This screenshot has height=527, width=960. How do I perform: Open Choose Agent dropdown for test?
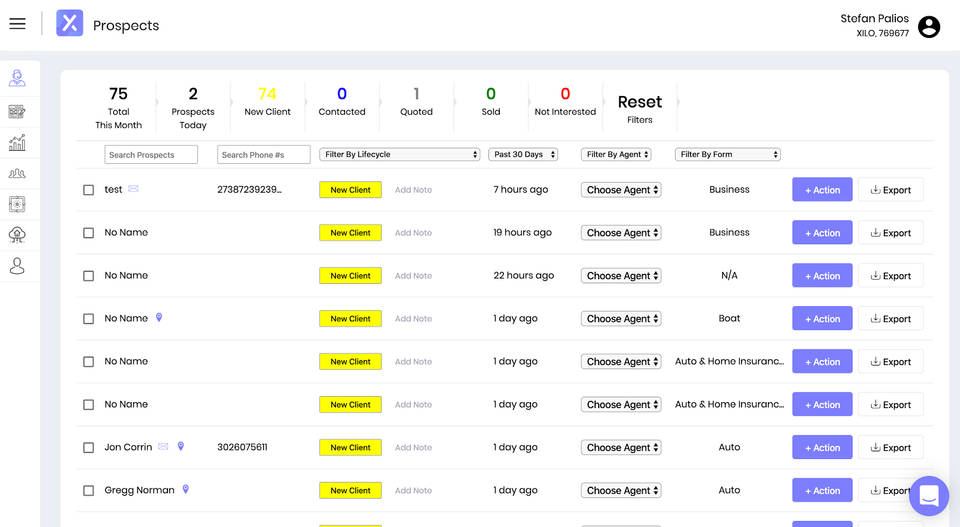pyautogui.click(x=621, y=190)
